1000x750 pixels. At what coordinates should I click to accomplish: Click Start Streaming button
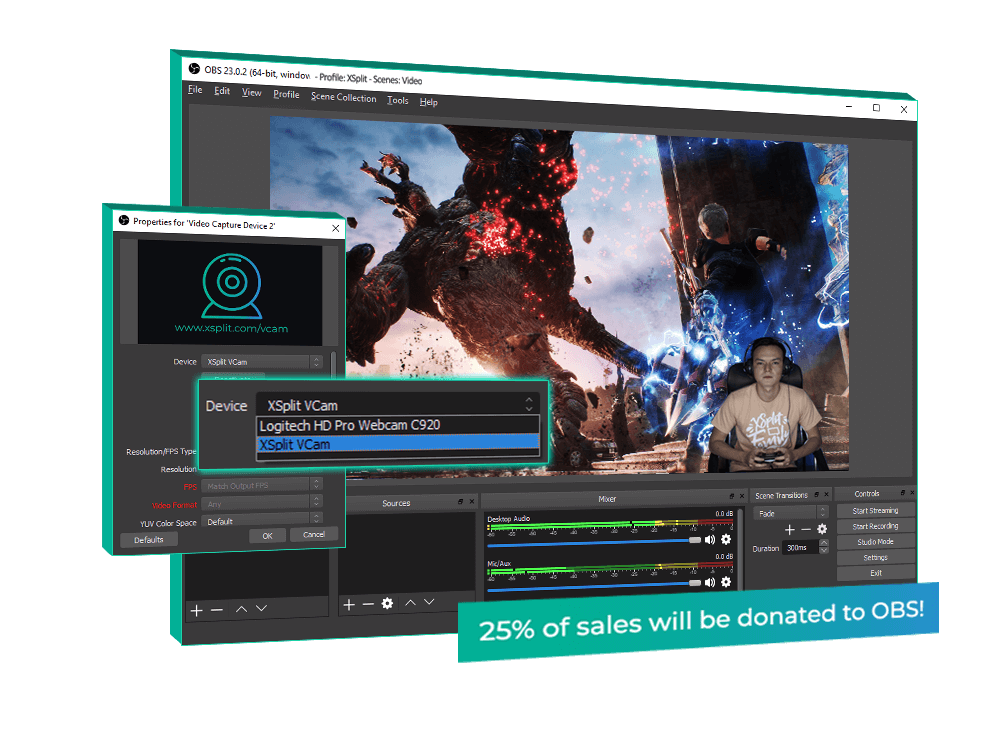[x=875, y=510]
